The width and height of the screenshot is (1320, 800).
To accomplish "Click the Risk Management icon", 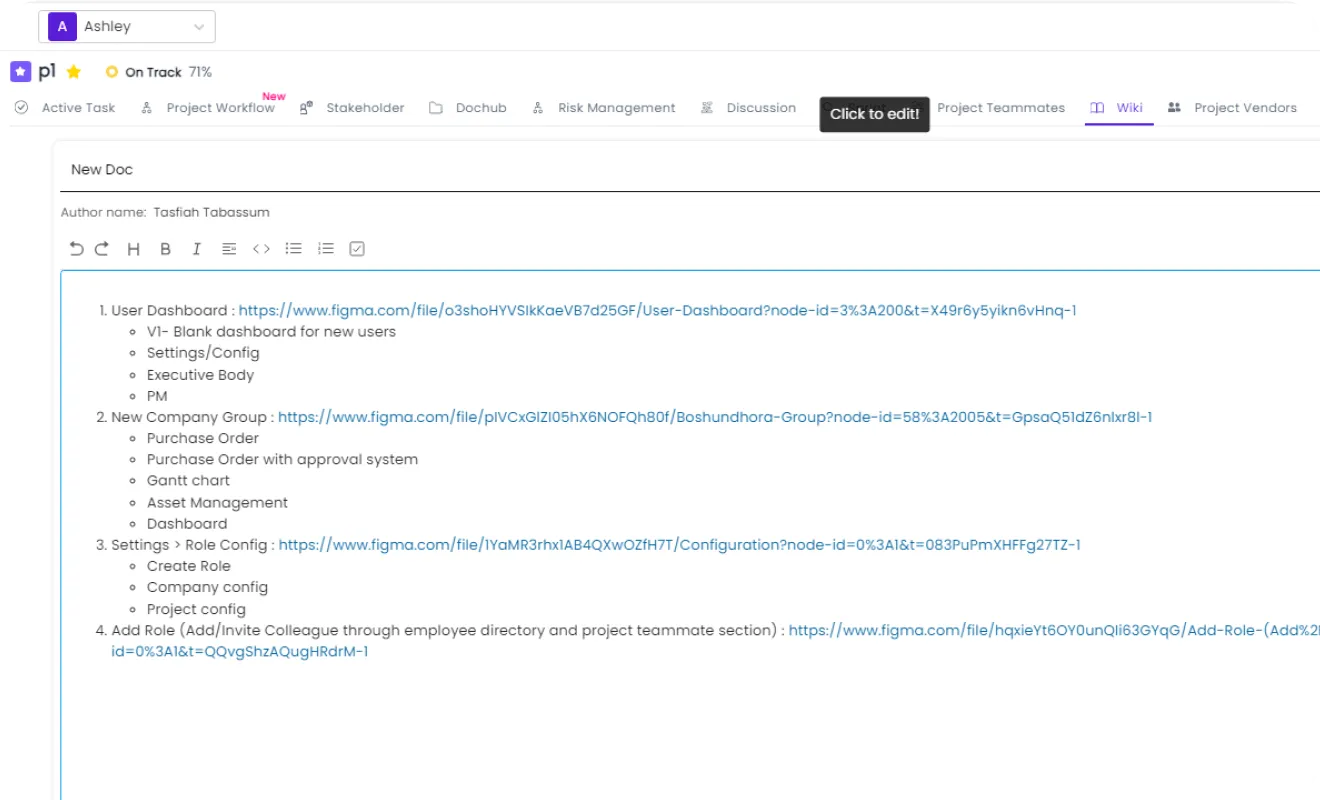I will (538, 108).
